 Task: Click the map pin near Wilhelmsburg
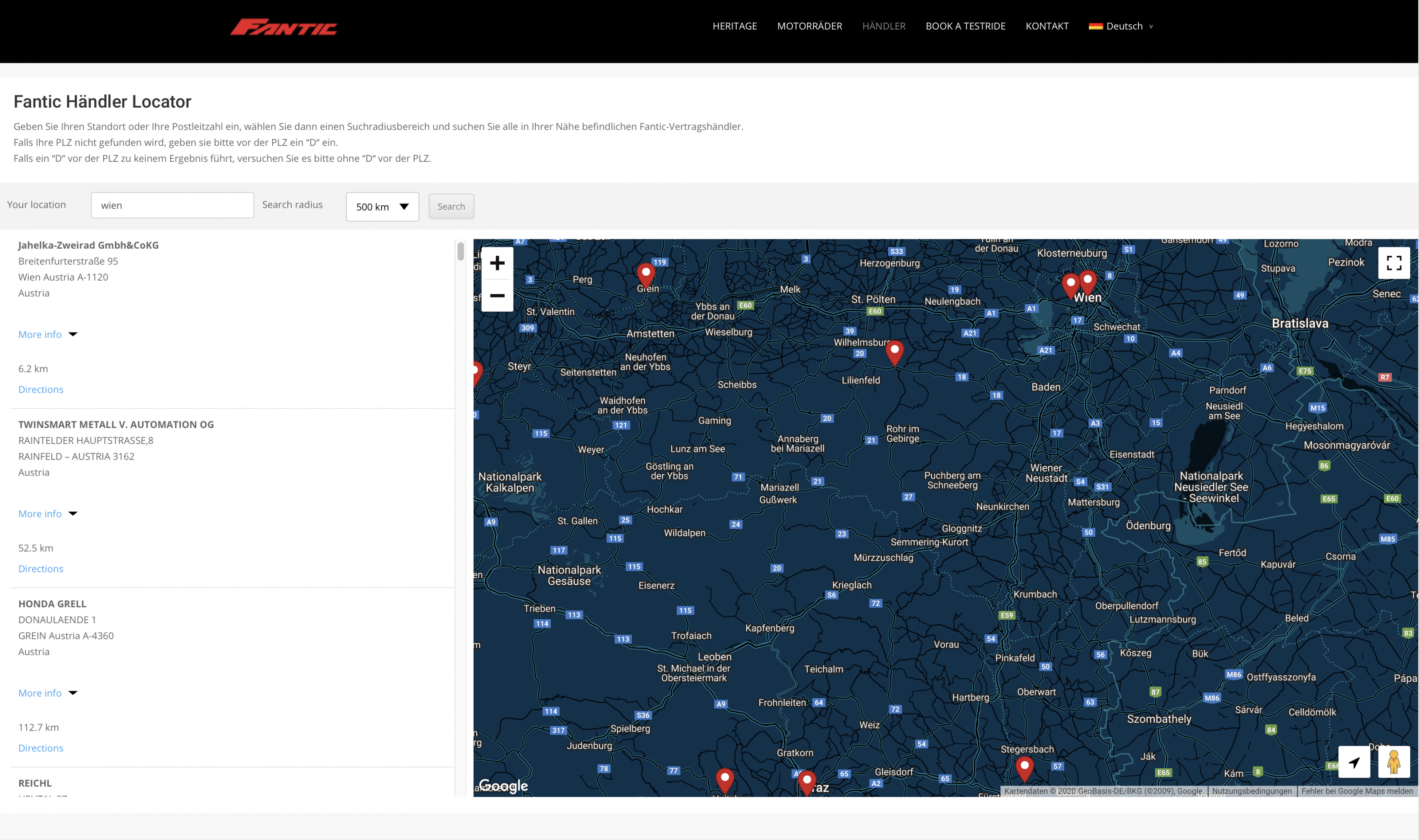tap(894, 353)
